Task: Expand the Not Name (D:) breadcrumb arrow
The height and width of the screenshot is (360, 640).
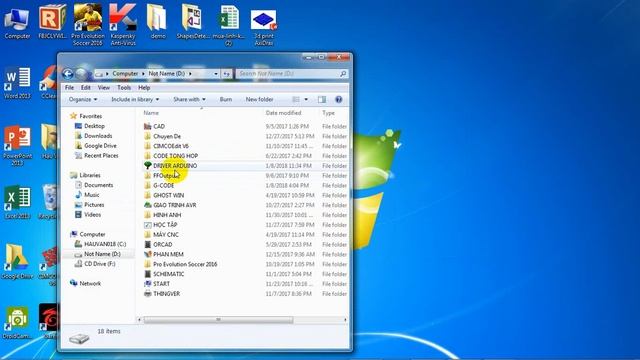Action: (190, 73)
